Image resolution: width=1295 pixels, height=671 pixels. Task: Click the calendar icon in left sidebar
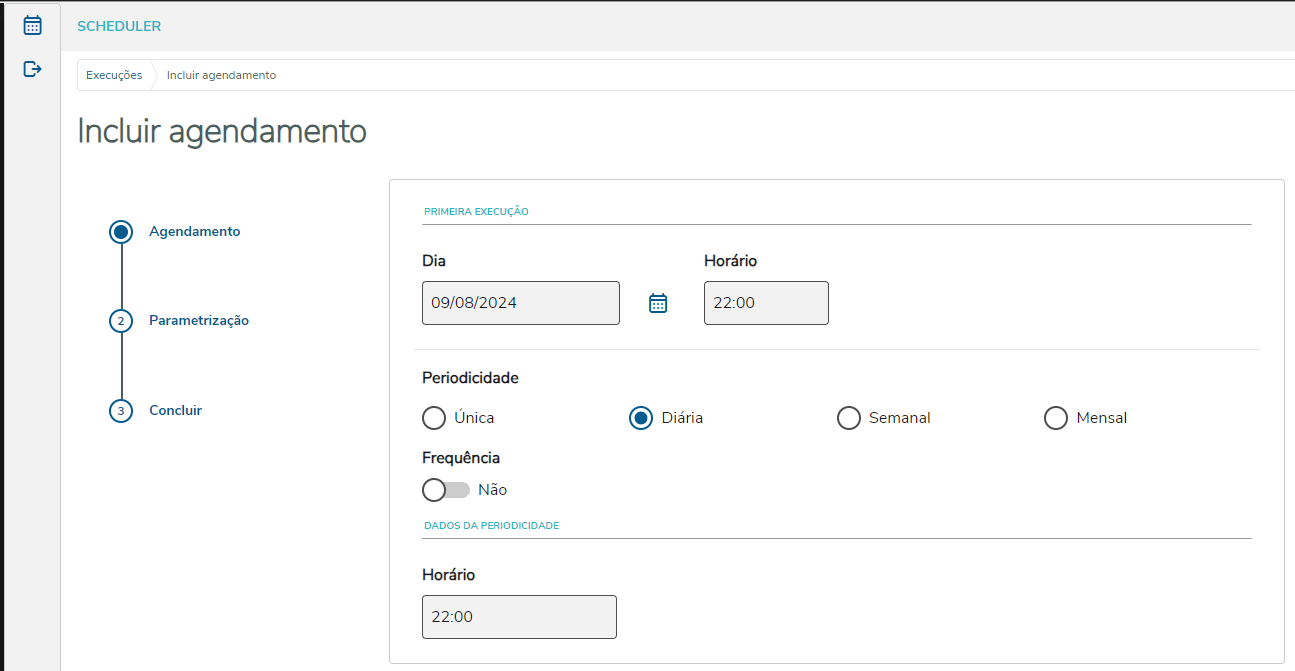tap(33, 25)
